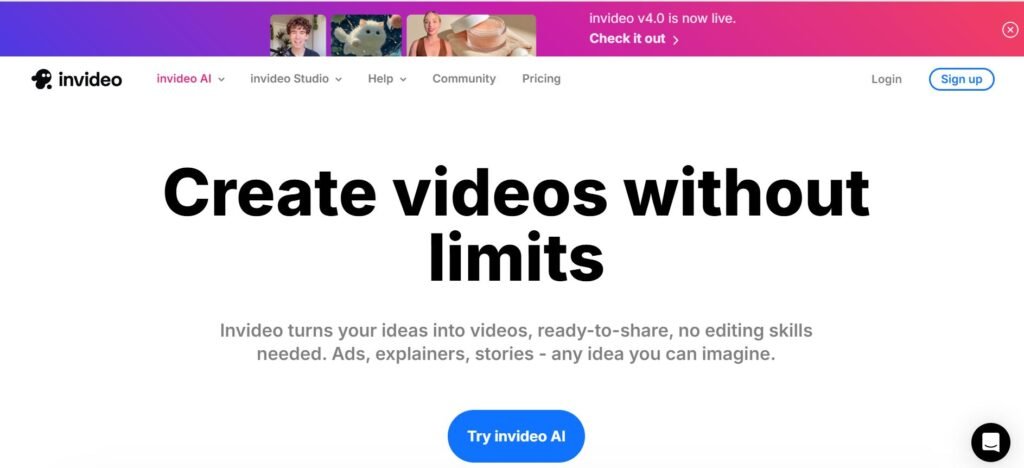Click the woman with cosmetics thumbnail

click(470, 35)
